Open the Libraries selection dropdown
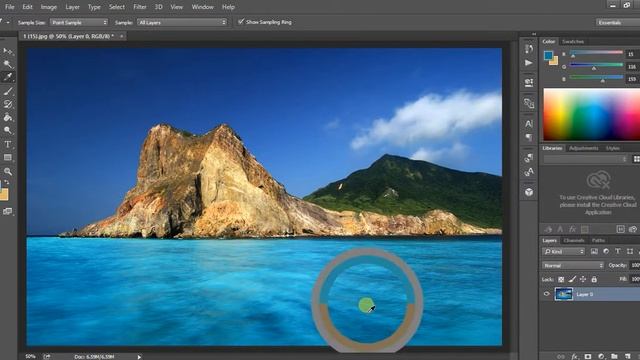The image size is (640, 360). 585,159
